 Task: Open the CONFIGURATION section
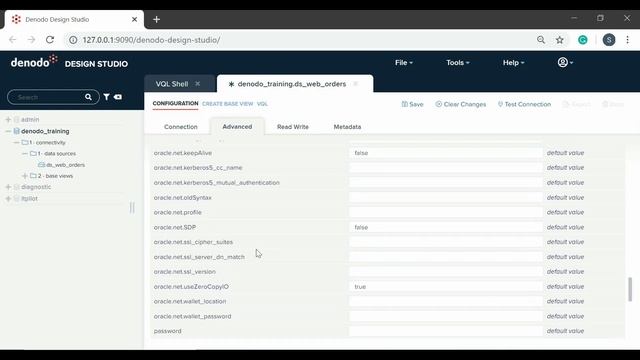click(x=176, y=104)
